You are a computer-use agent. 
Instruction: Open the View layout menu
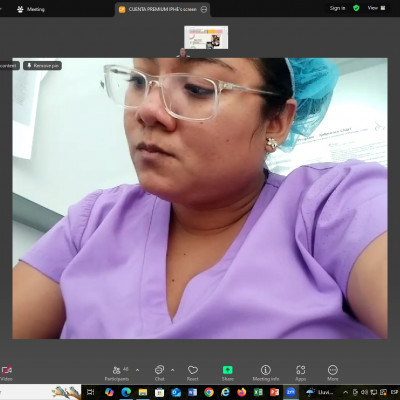click(376, 8)
